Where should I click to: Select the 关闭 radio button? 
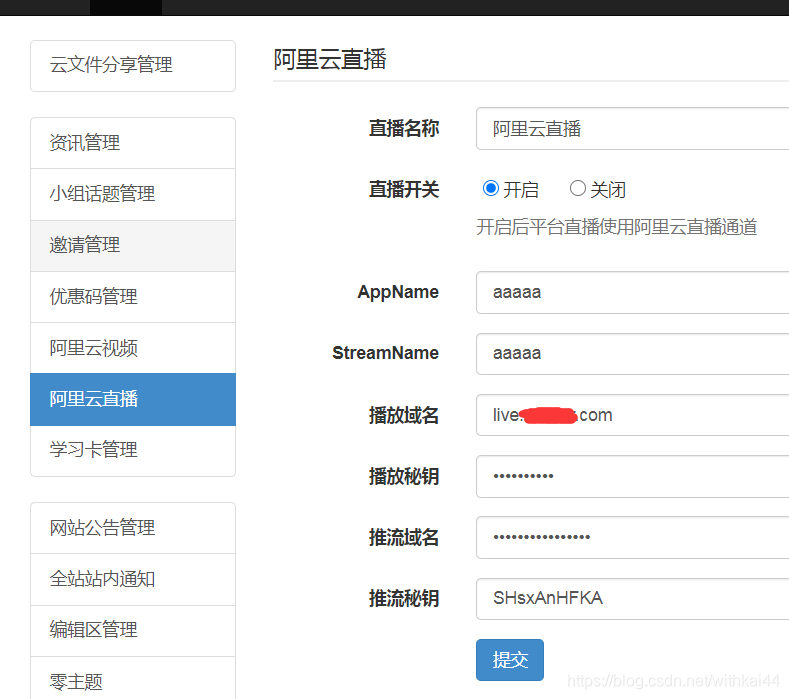577,189
